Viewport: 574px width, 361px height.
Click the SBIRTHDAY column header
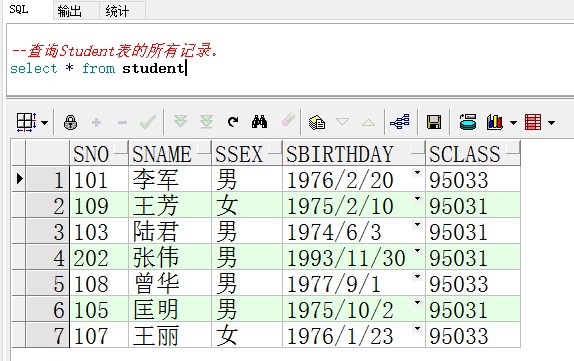[x=354, y=154]
